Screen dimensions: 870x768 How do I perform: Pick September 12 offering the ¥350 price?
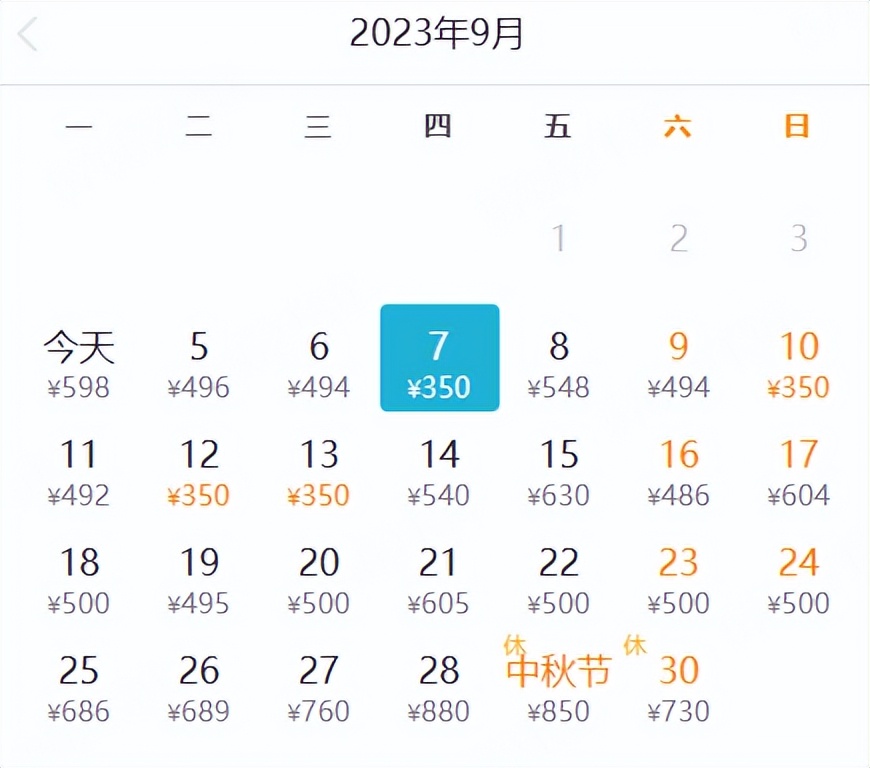200,471
